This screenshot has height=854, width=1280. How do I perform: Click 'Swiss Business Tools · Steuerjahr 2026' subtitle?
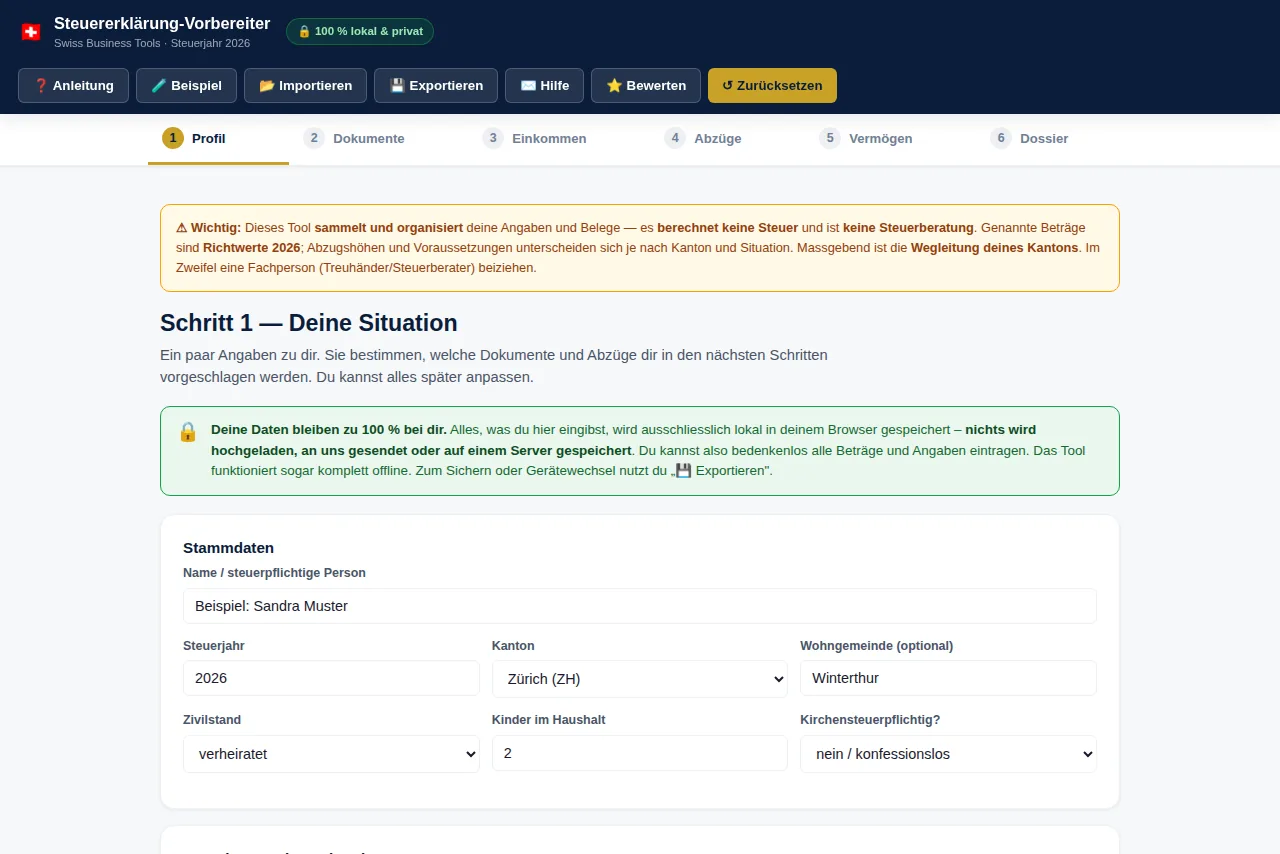(x=152, y=43)
